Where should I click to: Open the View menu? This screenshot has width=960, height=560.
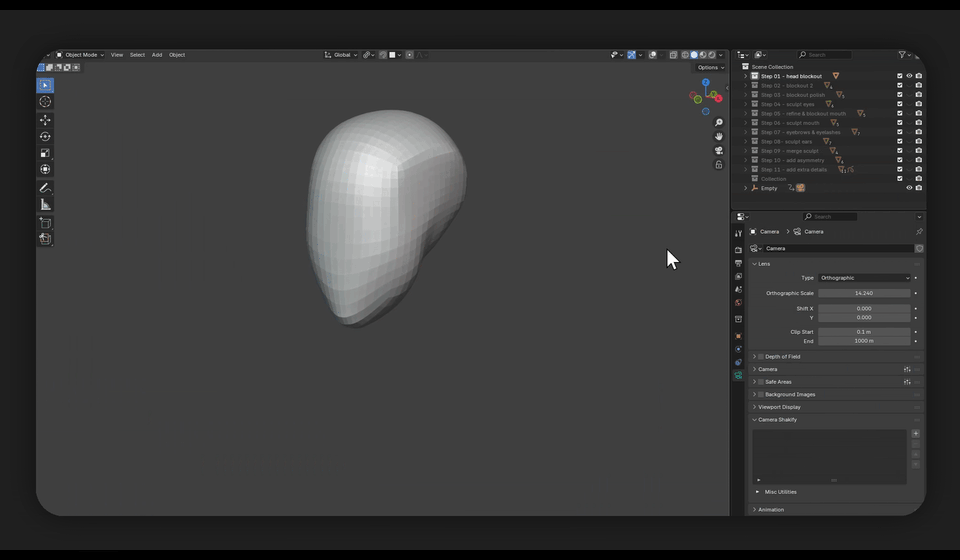click(x=117, y=55)
